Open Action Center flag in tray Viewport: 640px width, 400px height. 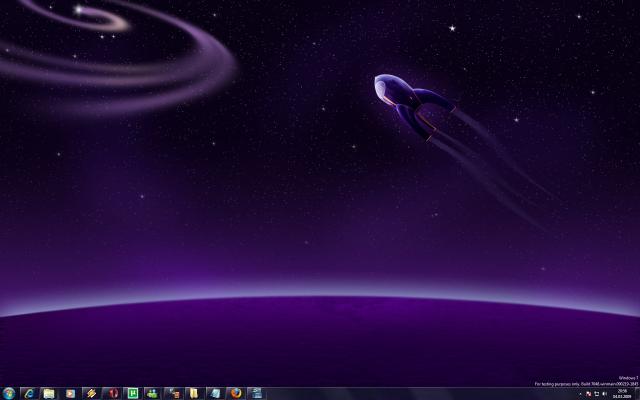tap(588, 394)
